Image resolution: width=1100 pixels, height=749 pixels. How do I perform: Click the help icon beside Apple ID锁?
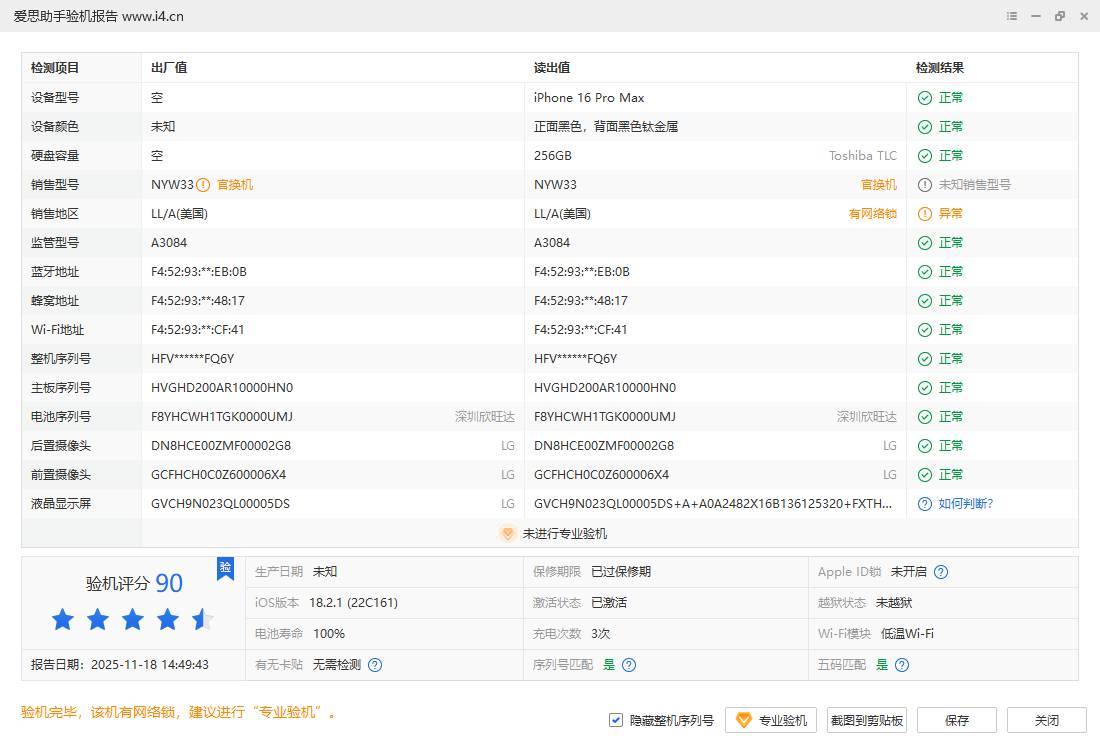coord(941,572)
